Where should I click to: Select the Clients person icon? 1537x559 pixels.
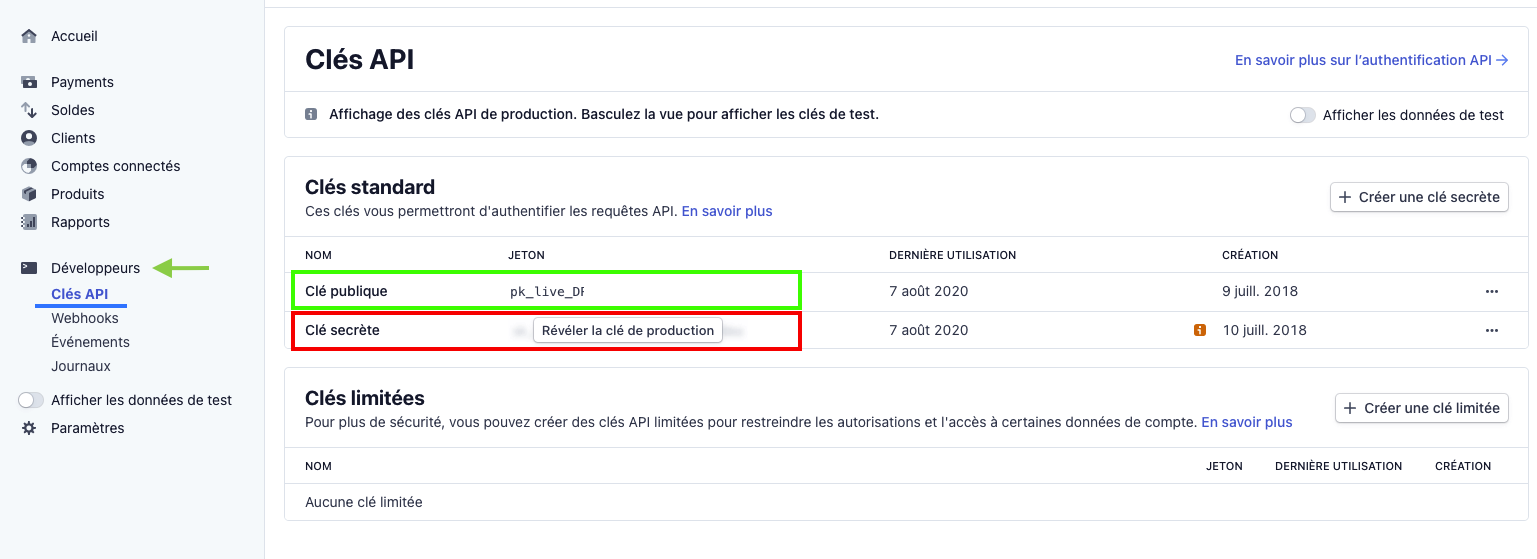point(29,138)
